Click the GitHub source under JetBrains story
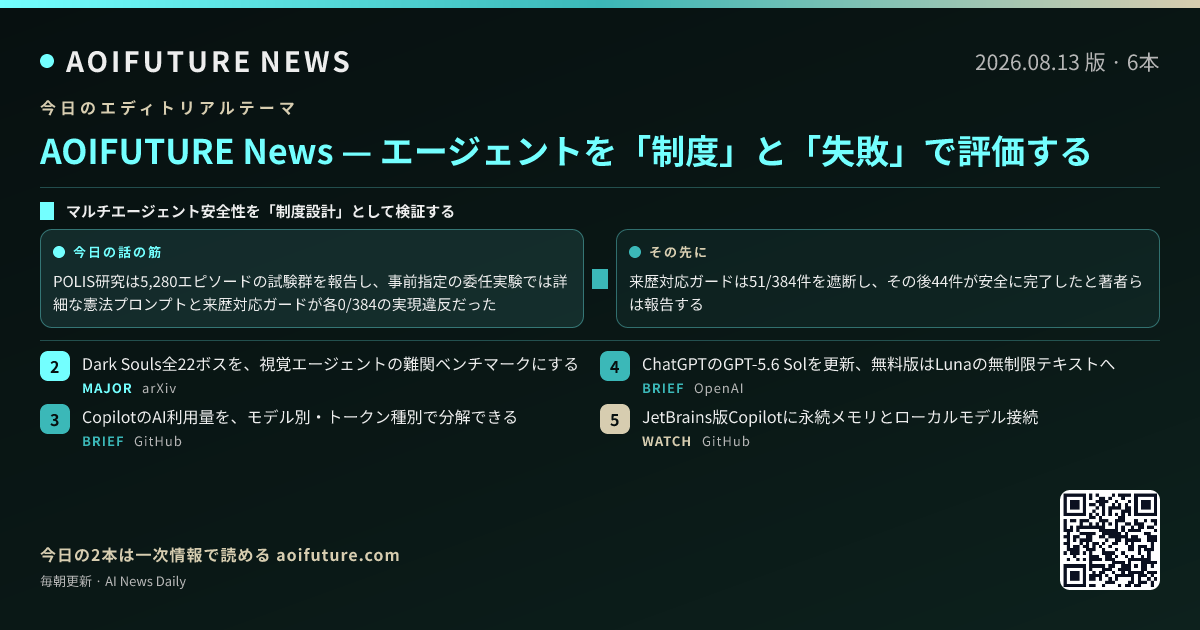The height and width of the screenshot is (630, 1200). [x=726, y=441]
